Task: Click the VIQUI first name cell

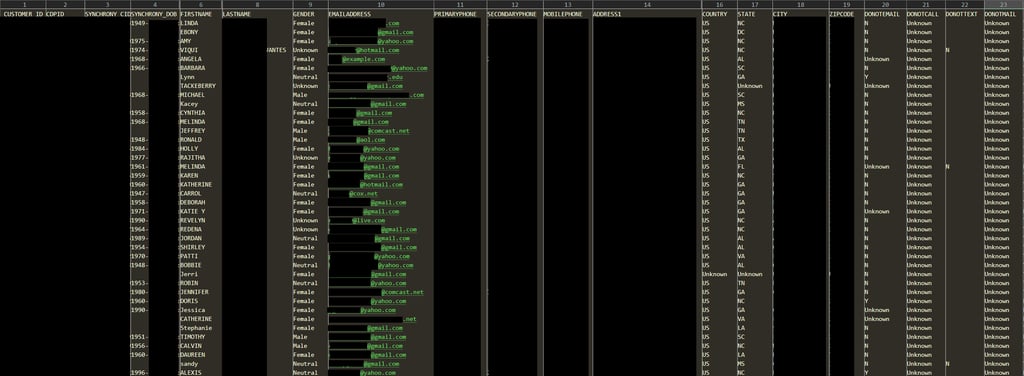Action: pyautogui.click(x=189, y=50)
